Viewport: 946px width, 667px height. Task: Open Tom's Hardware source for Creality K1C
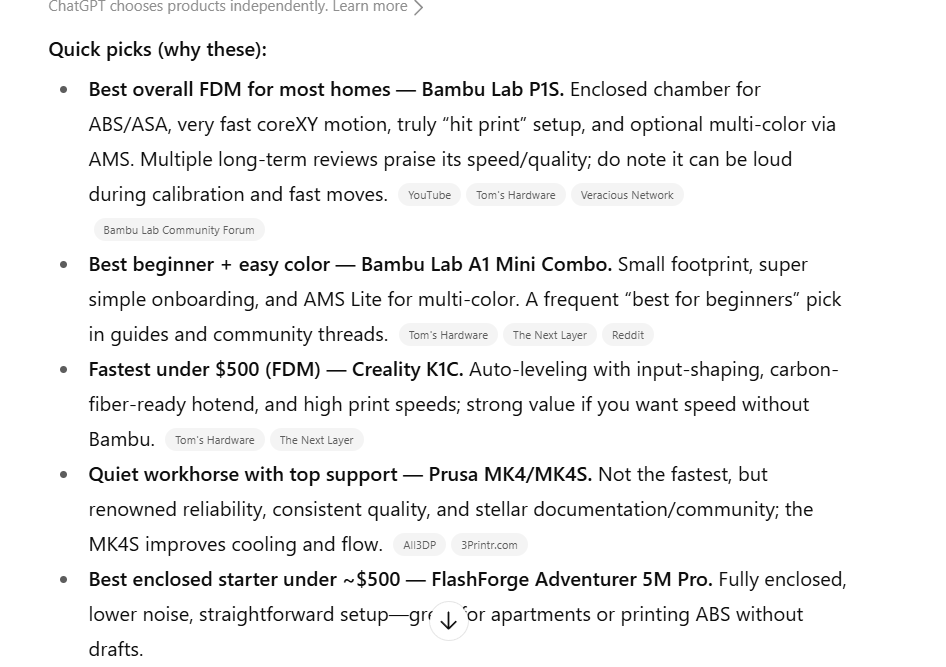click(214, 440)
